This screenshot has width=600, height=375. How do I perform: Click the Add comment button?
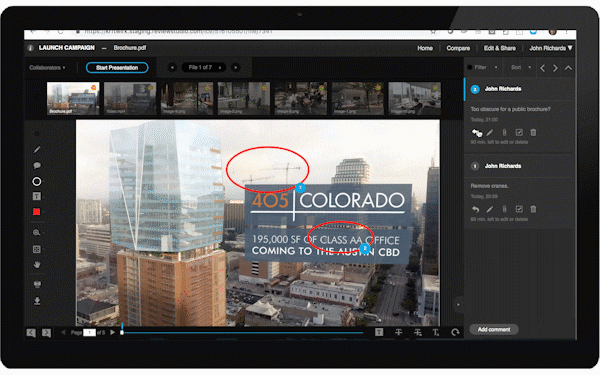click(x=494, y=329)
